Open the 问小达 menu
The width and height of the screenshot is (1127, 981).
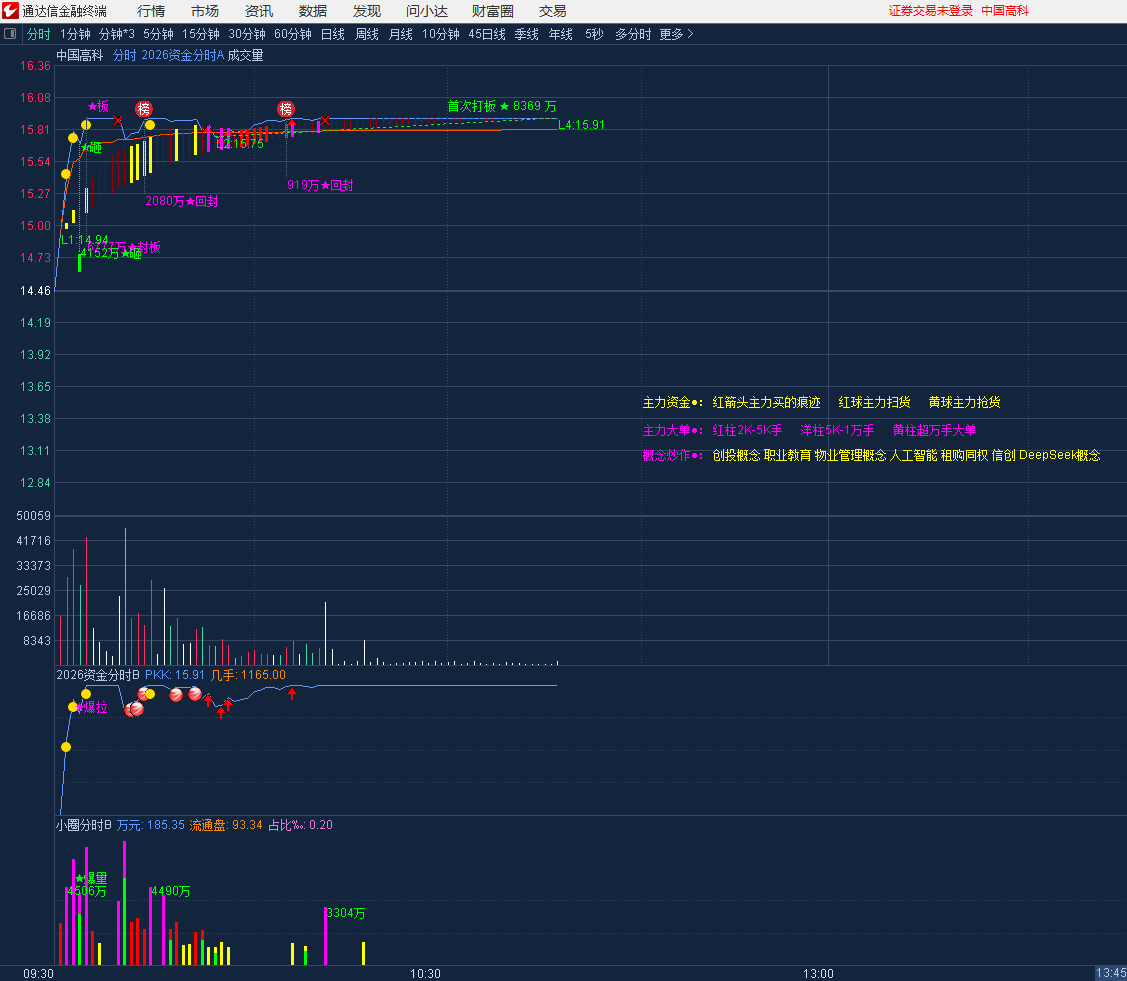coord(427,11)
